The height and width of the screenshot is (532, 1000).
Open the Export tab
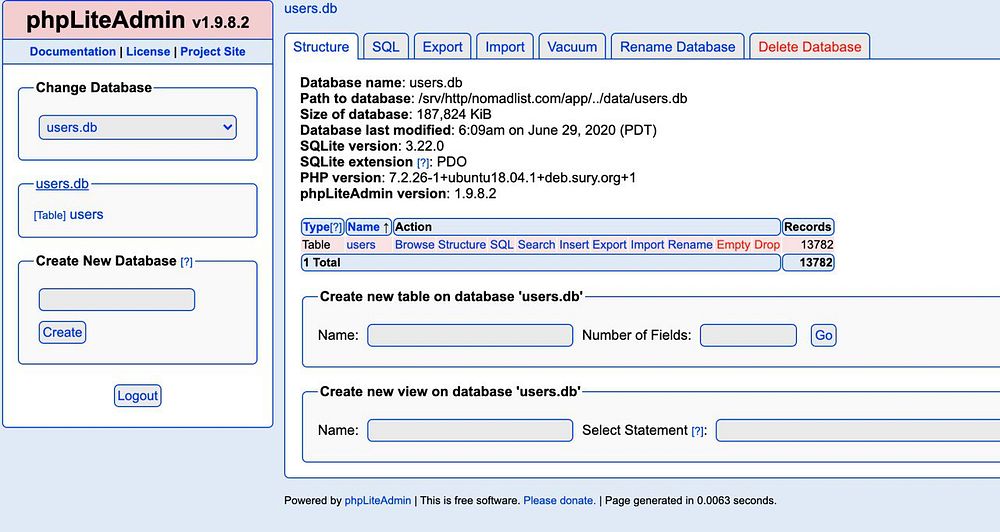tap(442, 47)
